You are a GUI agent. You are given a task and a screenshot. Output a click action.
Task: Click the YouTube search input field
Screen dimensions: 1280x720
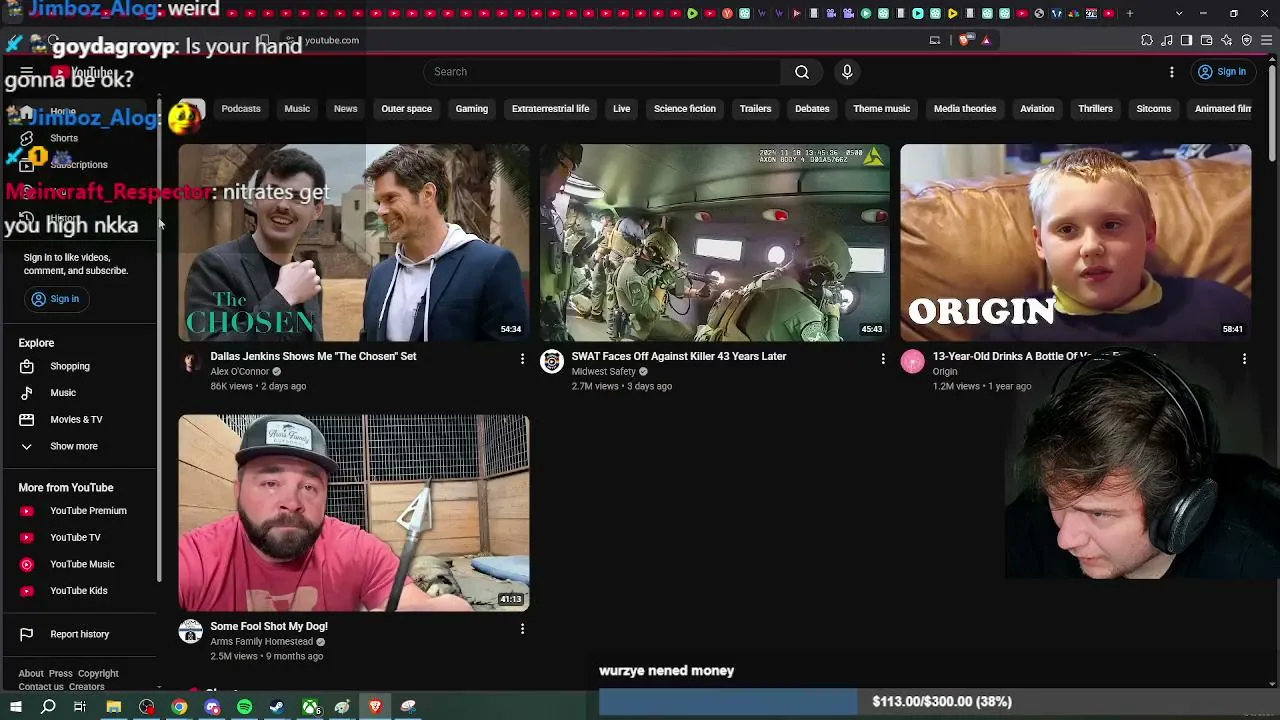click(x=602, y=72)
